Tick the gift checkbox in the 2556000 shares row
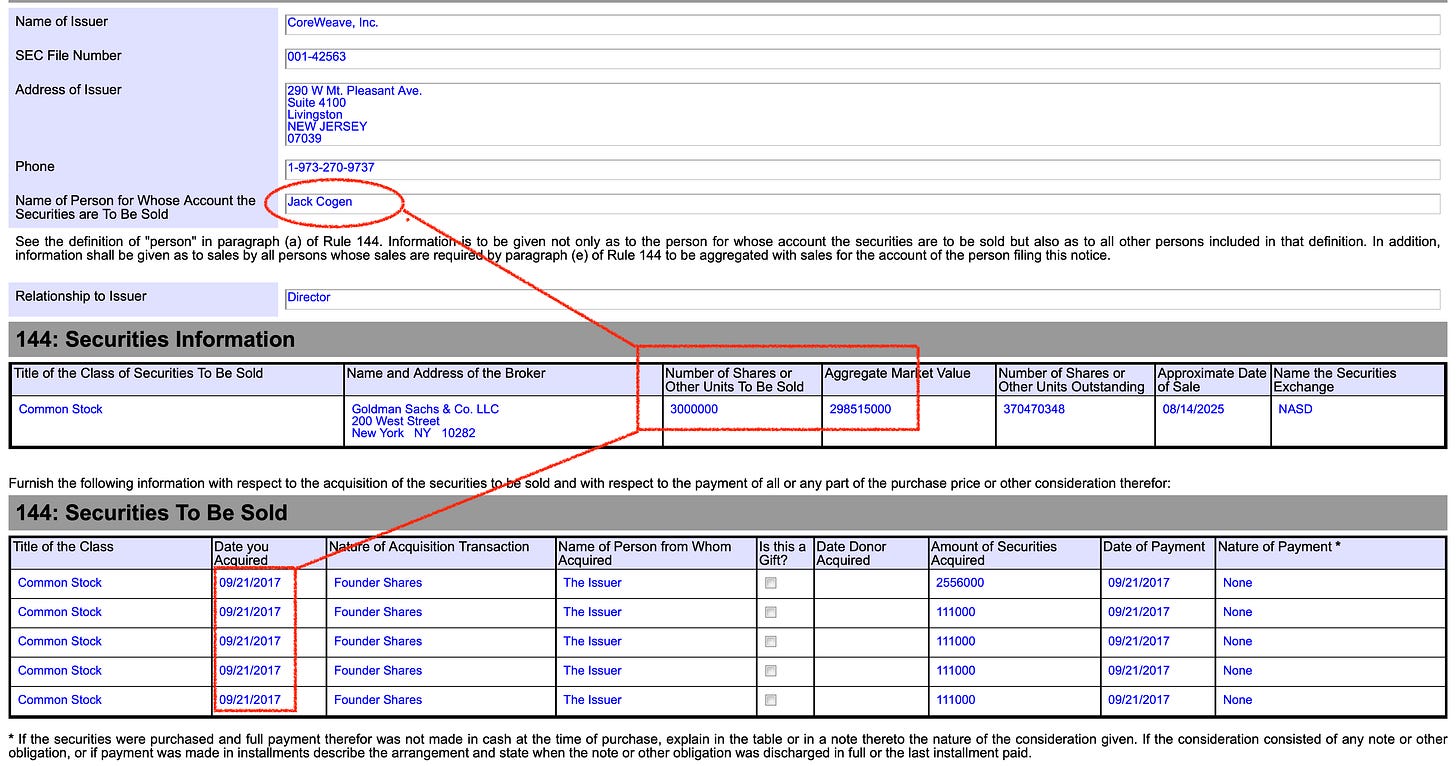This screenshot has width=1456, height=766. click(771, 583)
